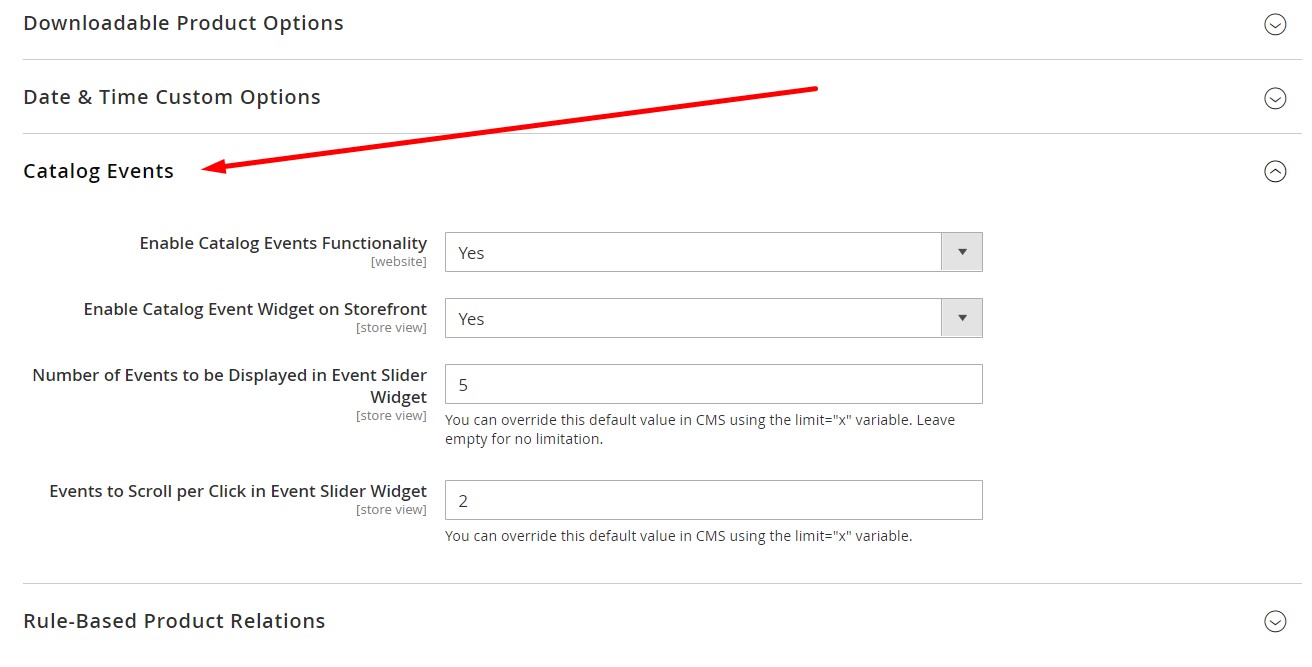
Task: Click the help note below Events to Scroll field
Action: click(678, 536)
